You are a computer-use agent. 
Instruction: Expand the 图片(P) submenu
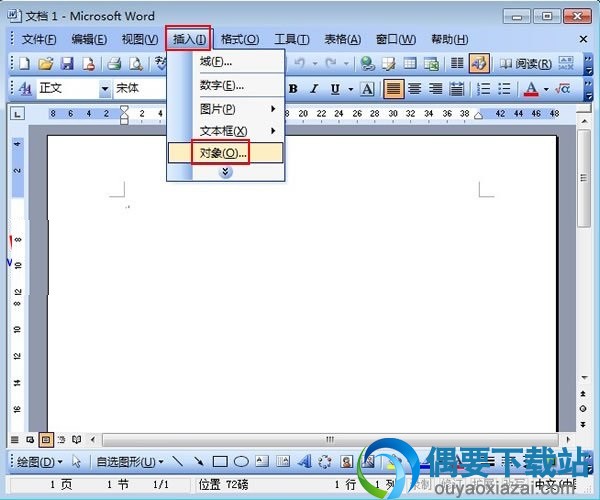[x=226, y=109]
